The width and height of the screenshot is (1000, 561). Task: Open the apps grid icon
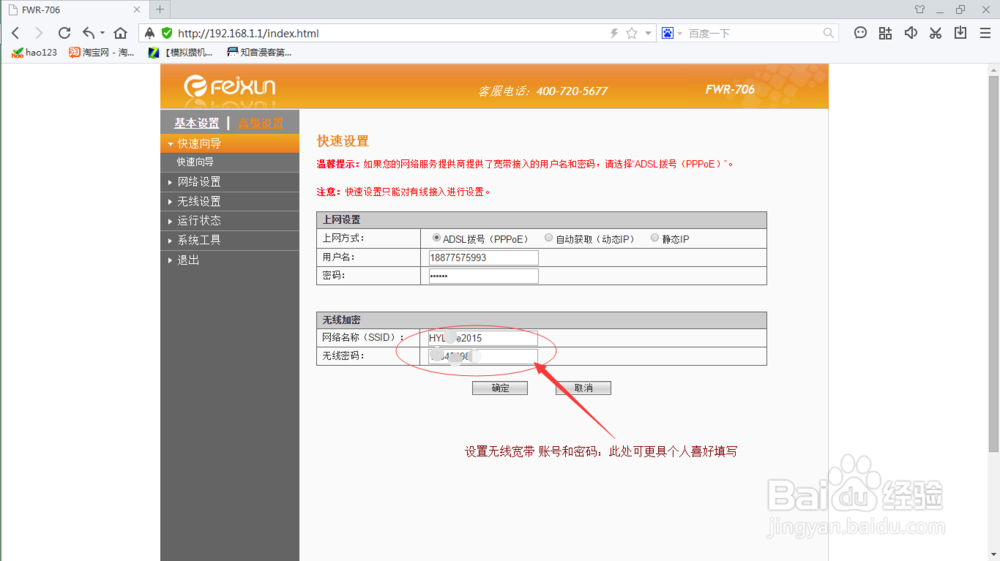coord(885,33)
